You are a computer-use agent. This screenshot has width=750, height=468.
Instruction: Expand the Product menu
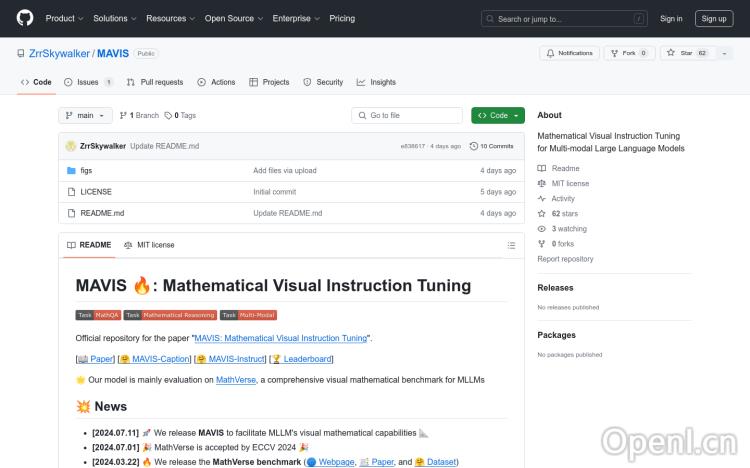pyautogui.click(x=64, y=18)
